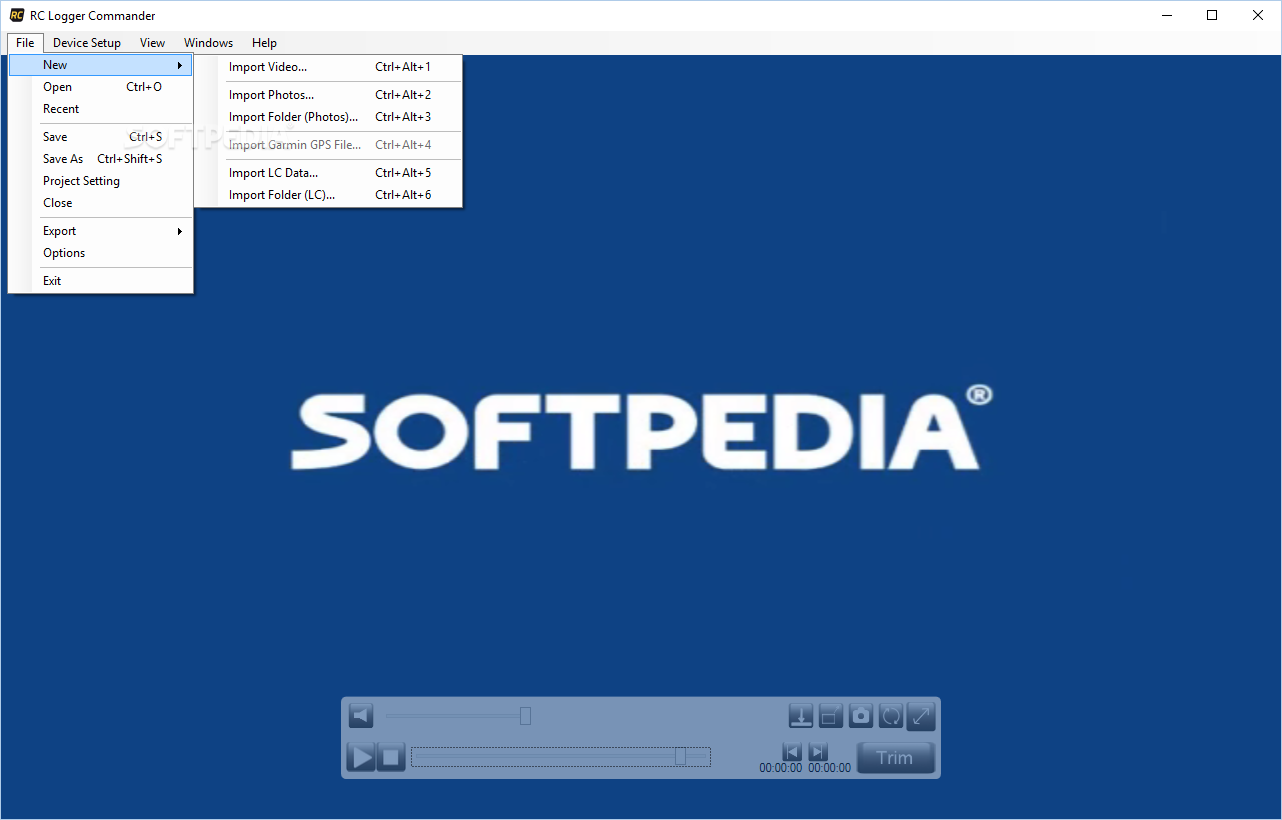The image size is (1282, 820).
Task: Click the resize frame icon in player
Action: coord(831,716)
